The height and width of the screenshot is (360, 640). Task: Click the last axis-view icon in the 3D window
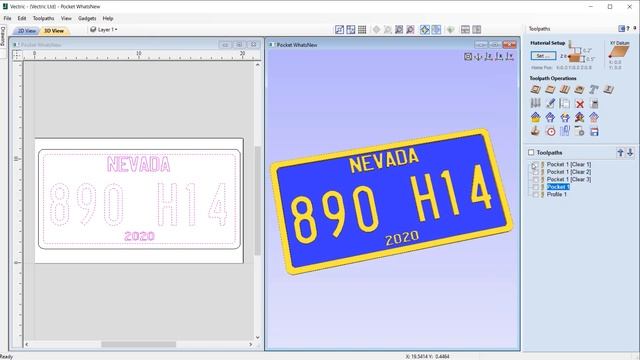pyautogui.click(x=510, y=56)
